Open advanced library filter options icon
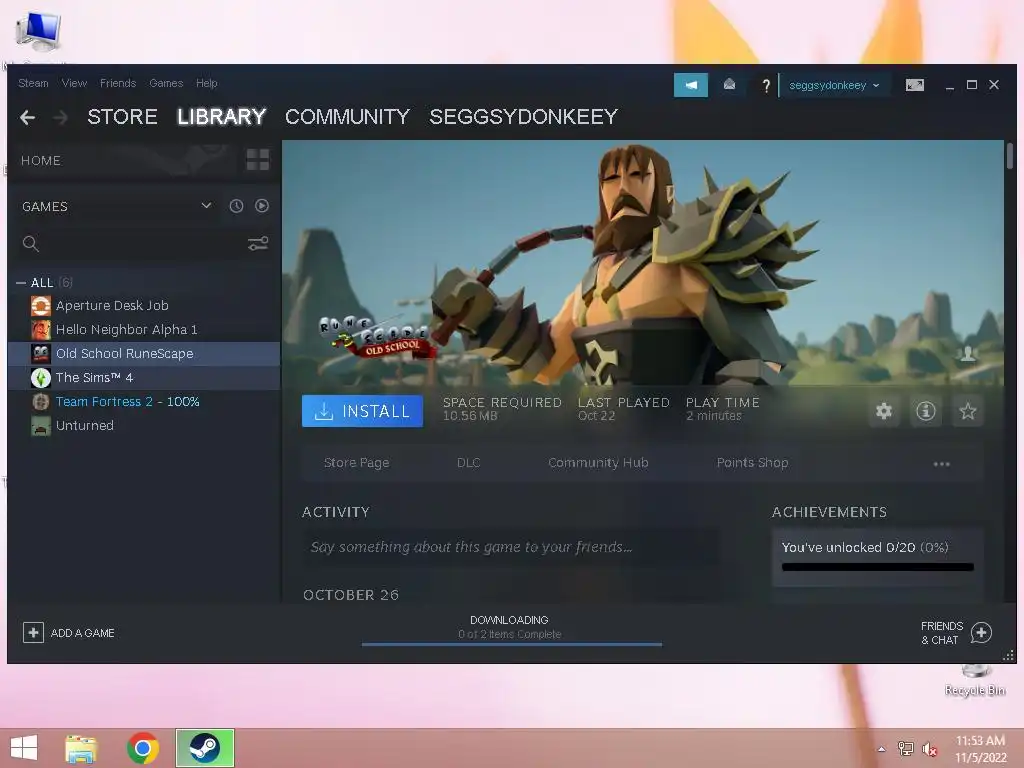 point(258,244)
